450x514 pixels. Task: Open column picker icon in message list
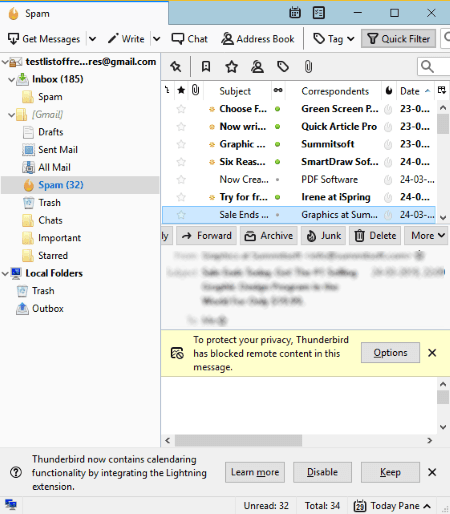[x=442, y=90]
